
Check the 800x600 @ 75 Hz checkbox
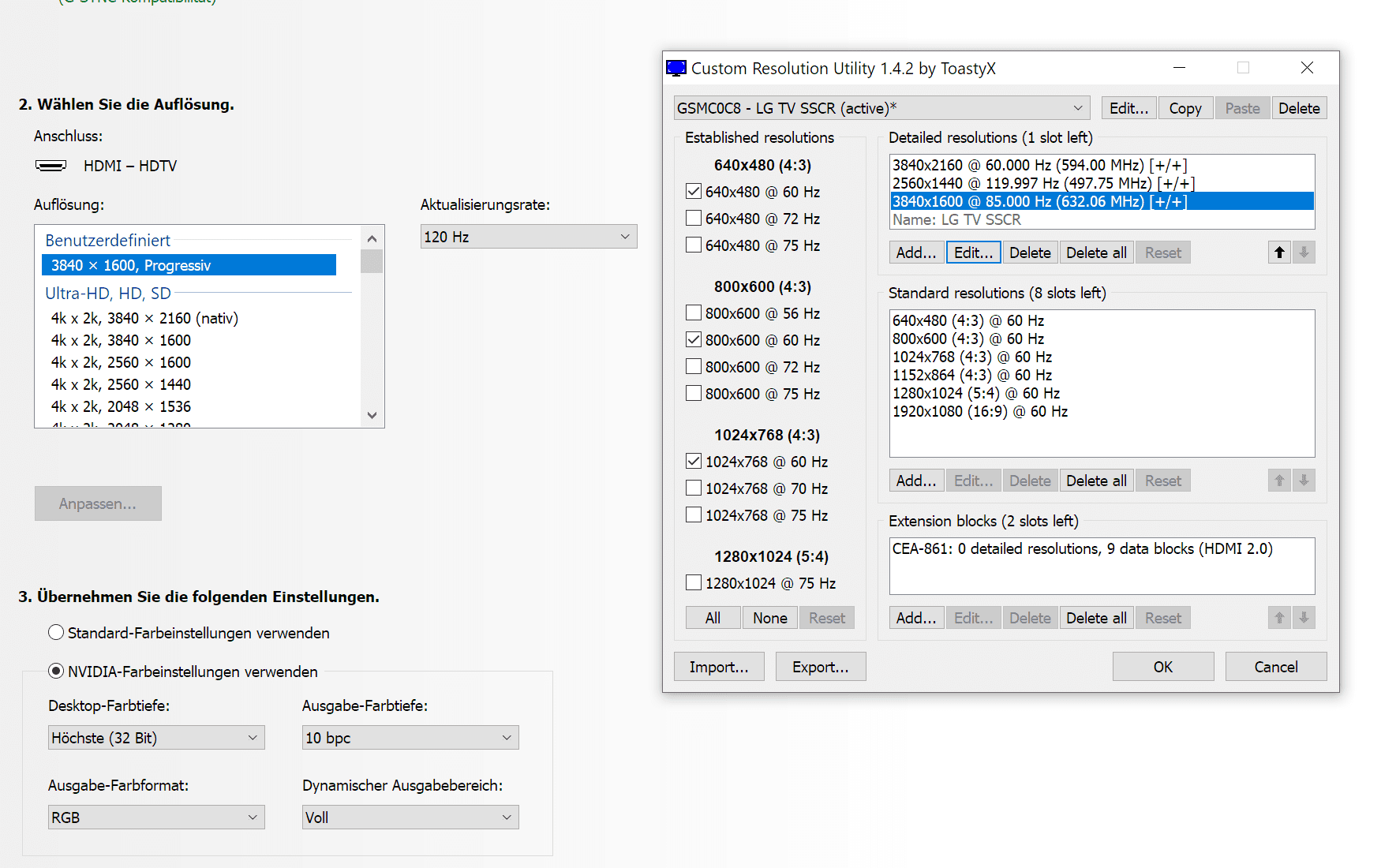coord(694,394)
